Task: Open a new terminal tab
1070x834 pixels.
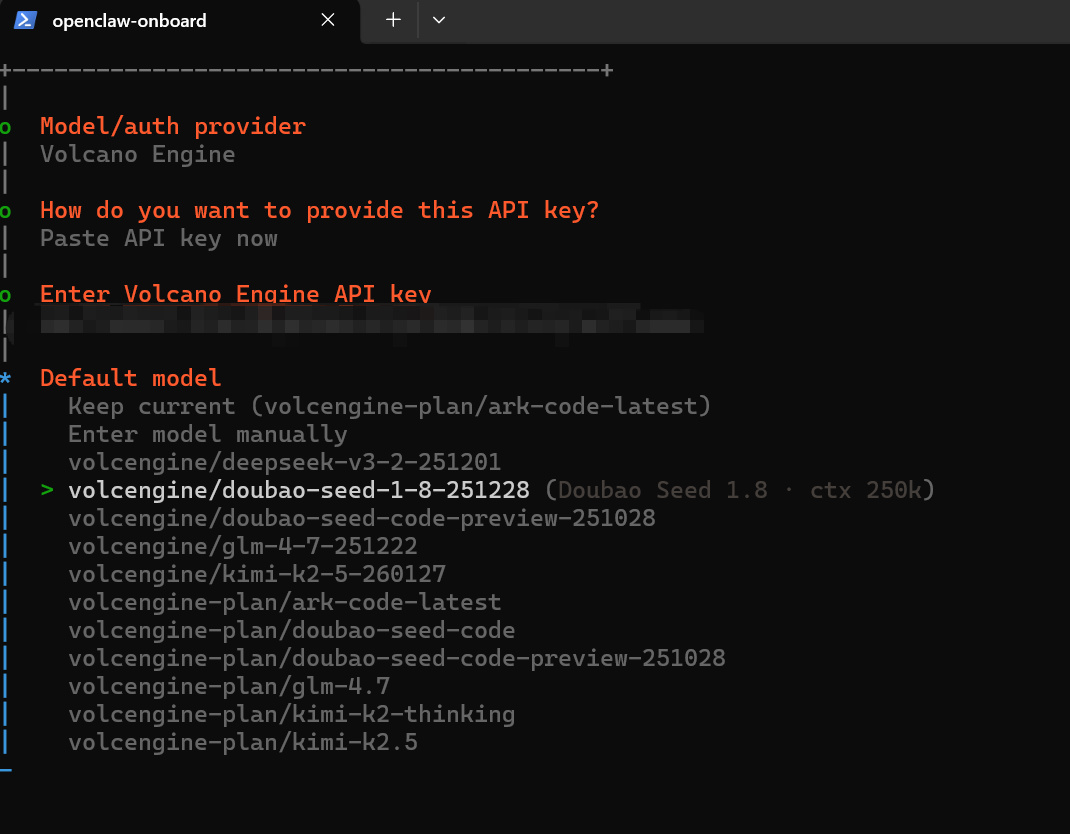Action: coord(393,20)
